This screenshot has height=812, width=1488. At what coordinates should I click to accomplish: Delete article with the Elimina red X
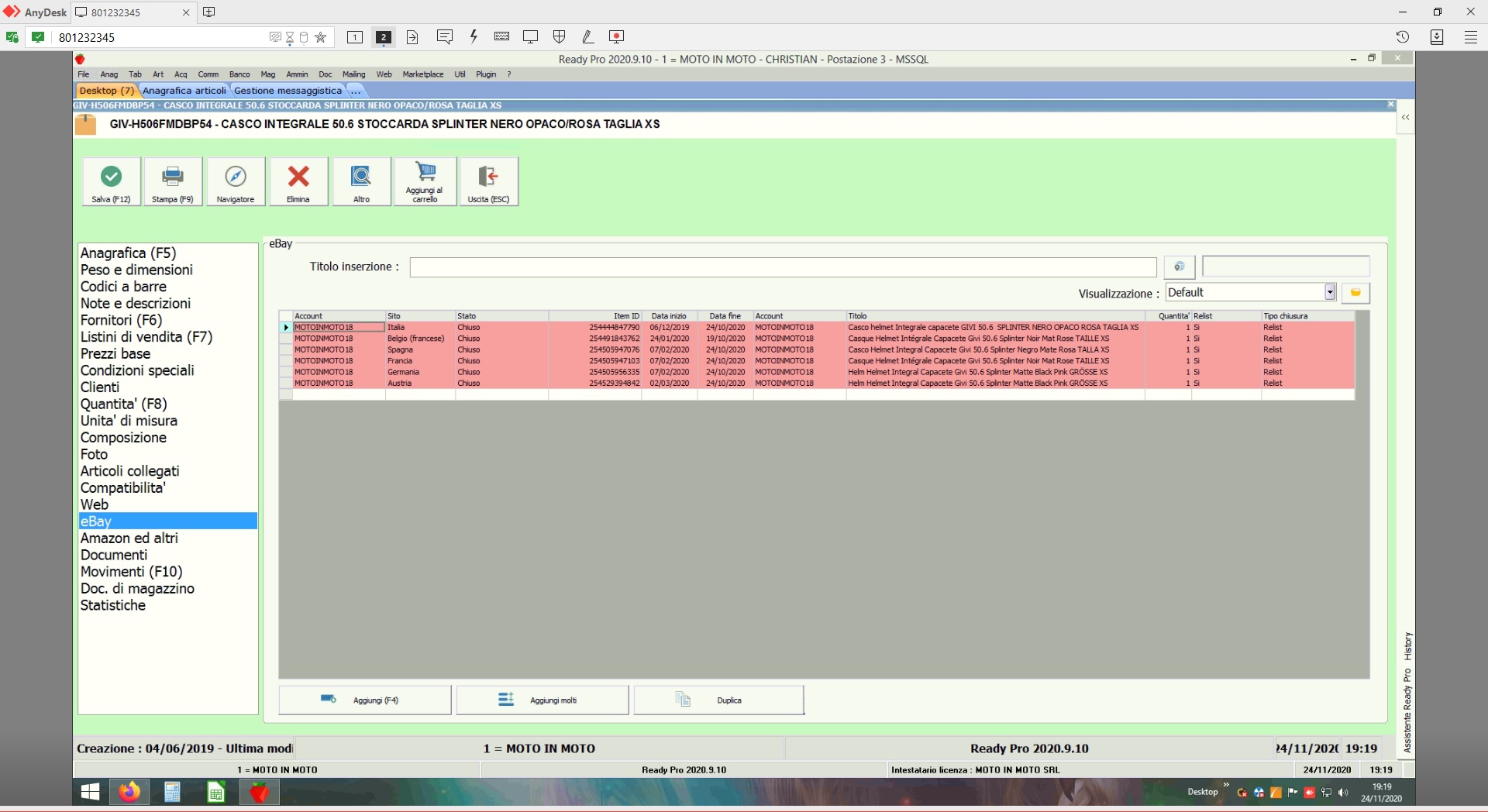[x=298, y=181]
